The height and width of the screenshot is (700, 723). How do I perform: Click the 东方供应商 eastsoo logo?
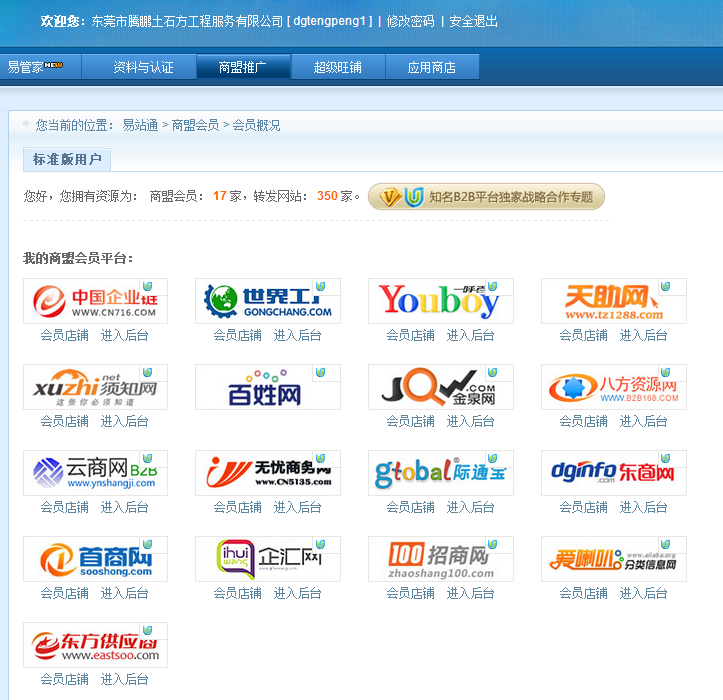click(95, 645)
